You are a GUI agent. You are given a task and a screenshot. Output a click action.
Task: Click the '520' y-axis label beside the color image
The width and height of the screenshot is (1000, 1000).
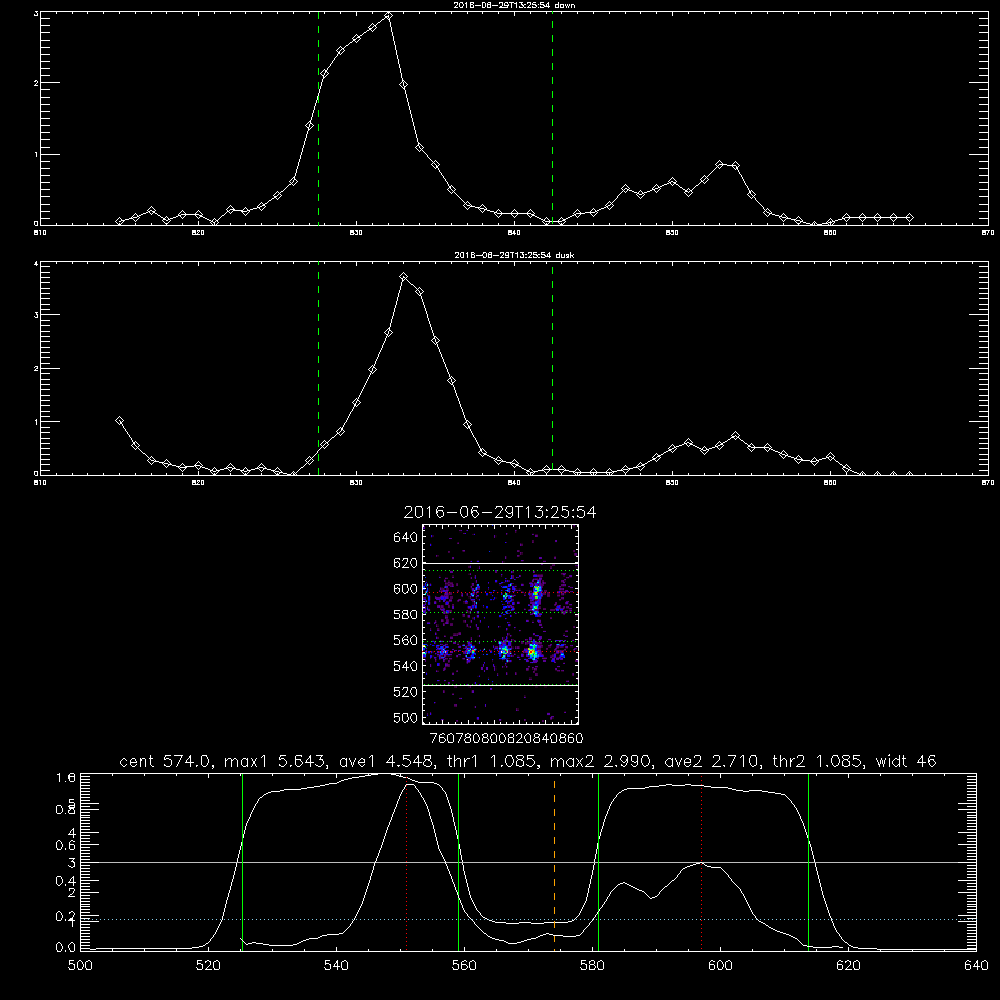coord(406,692)
